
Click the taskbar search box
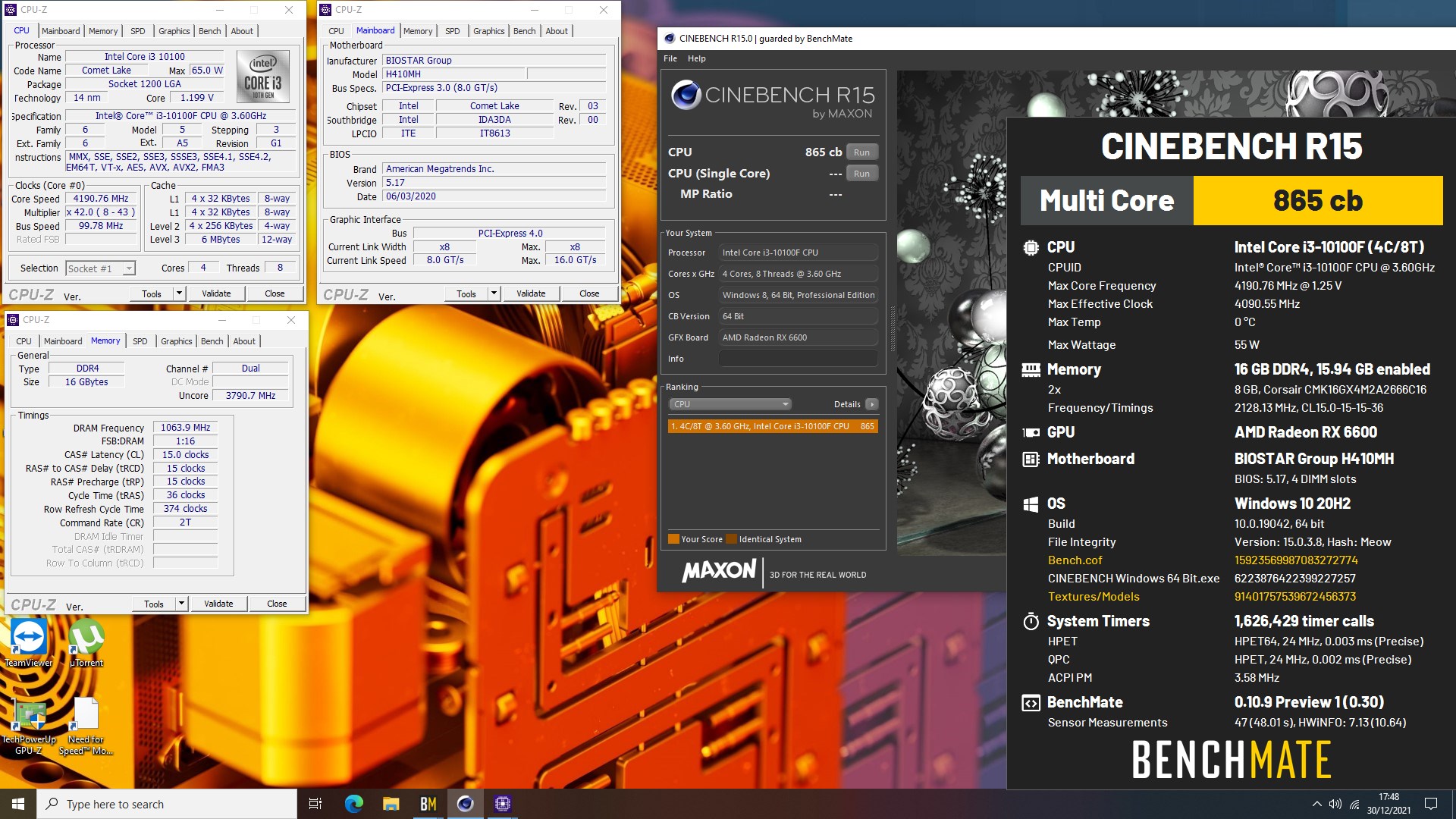coord(167,804)
